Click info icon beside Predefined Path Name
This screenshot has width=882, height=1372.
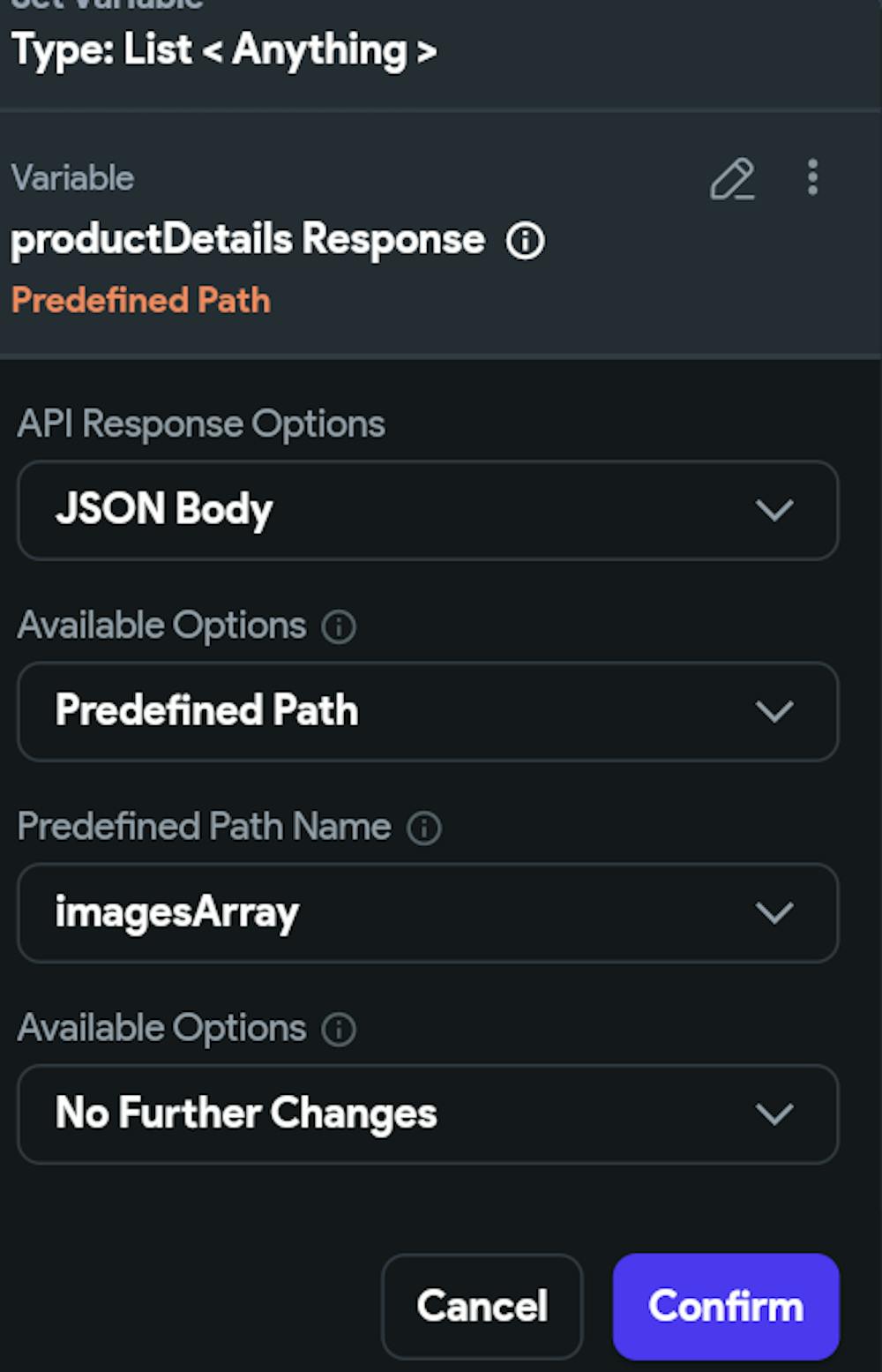pyautogui.click(x=424, y=828)
